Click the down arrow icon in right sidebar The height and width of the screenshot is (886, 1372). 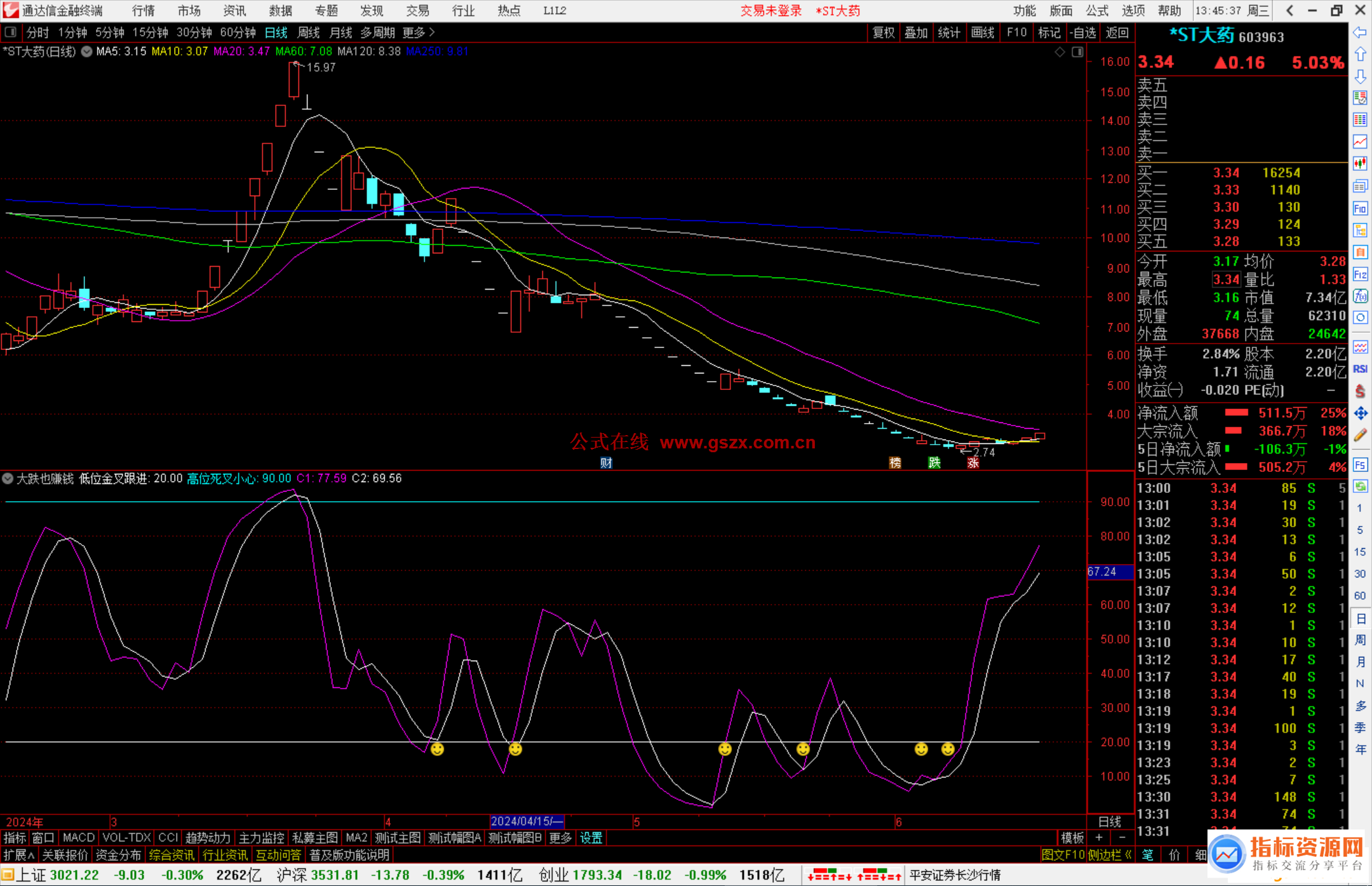(1360, 76)
